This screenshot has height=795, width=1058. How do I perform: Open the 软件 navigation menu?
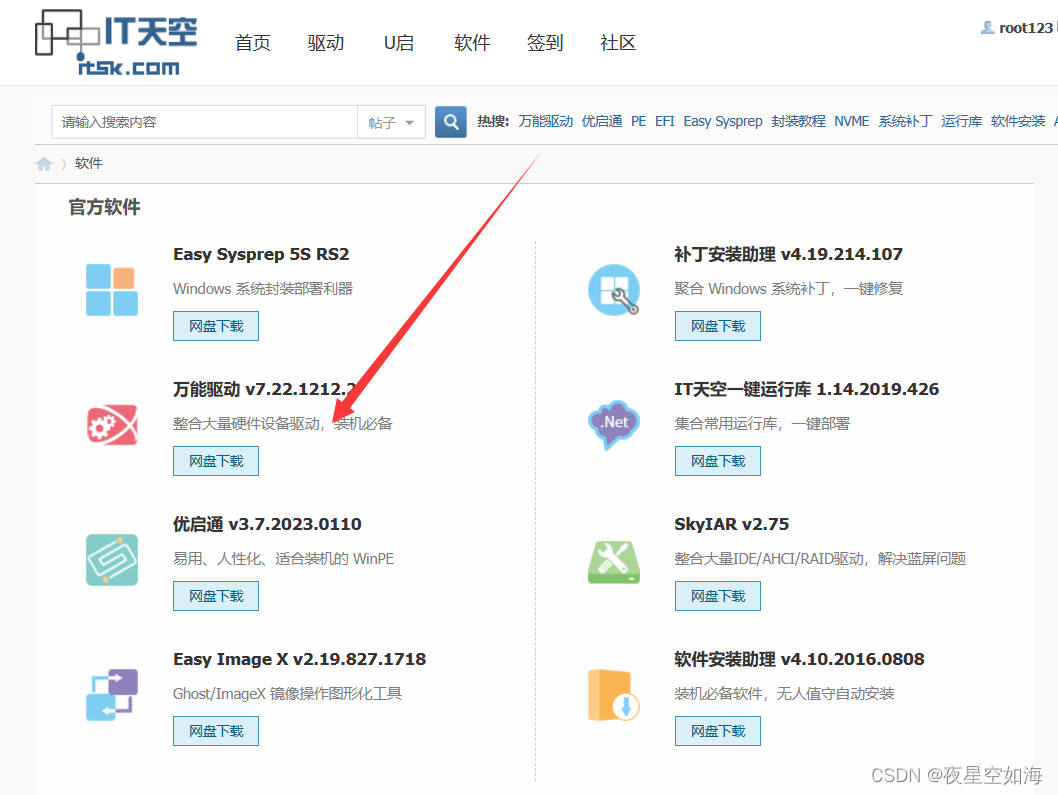click(472, 43)
